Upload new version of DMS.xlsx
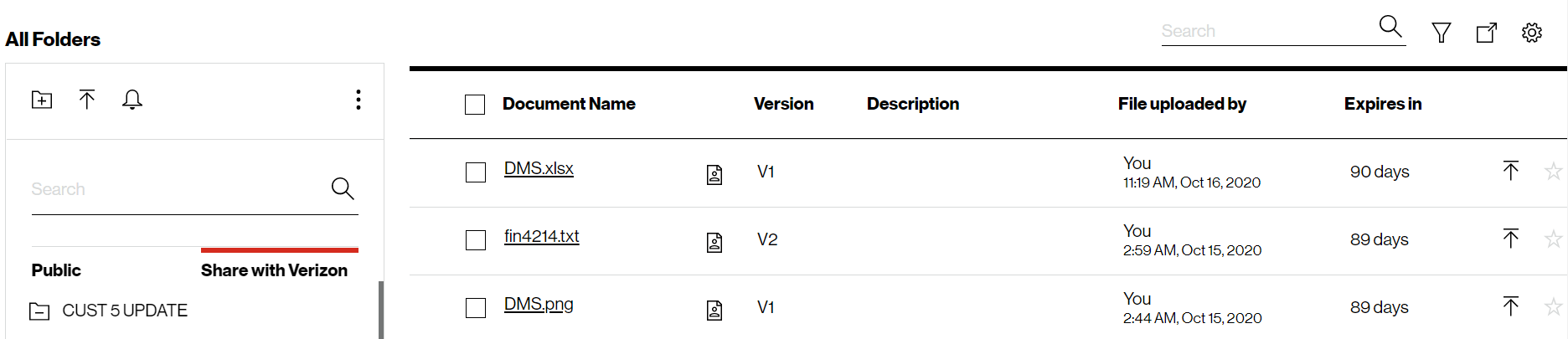The width and height of the screenshot is (1568, 339). coord(1510,171)
